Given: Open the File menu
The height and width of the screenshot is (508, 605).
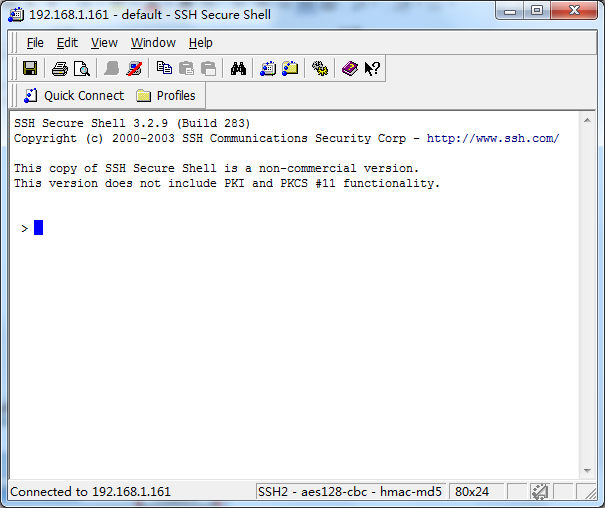Looking at the screenshot, I should (35, 43).
